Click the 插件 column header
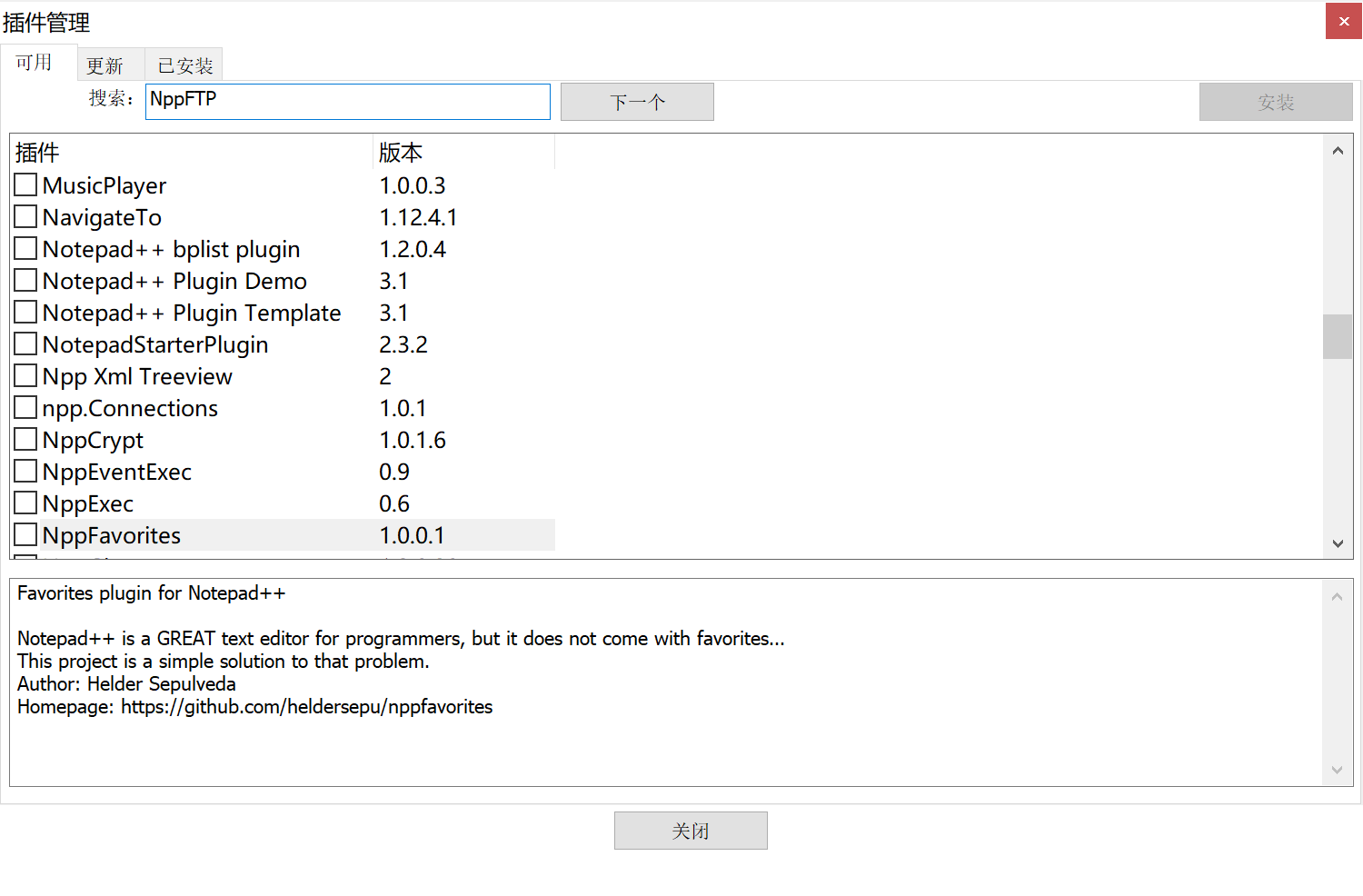1363x896 pixels. point(192,153)
